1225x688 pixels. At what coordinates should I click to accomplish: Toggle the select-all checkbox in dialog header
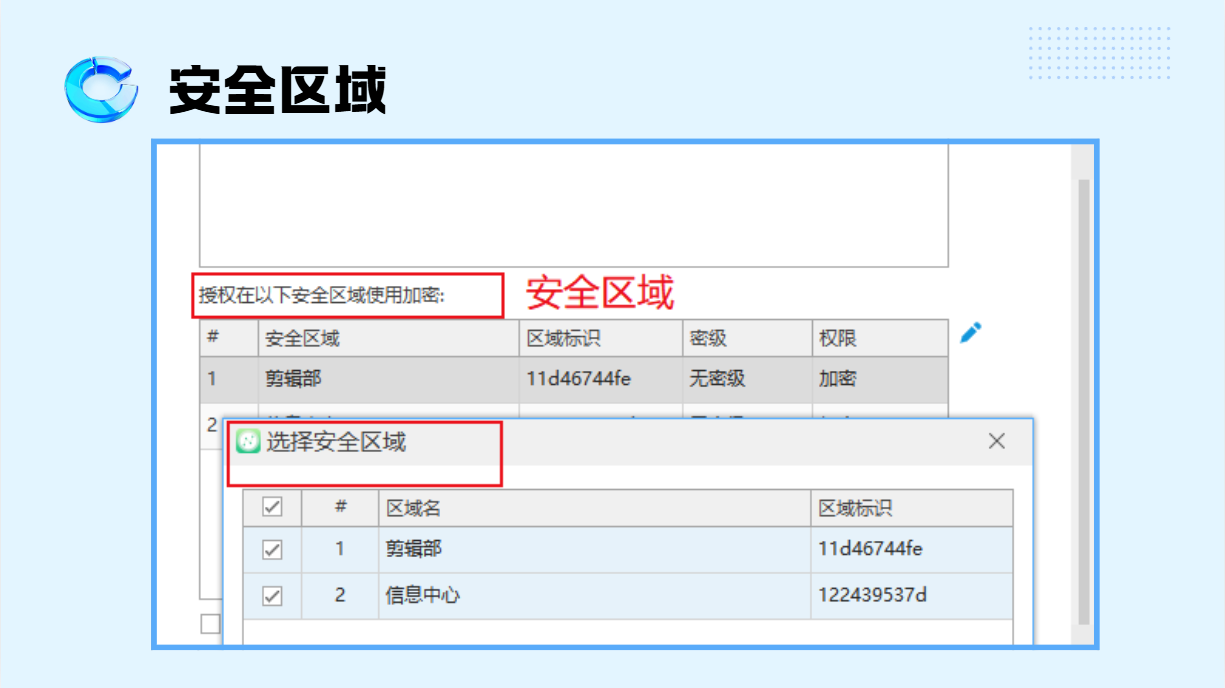coord(272,507)
